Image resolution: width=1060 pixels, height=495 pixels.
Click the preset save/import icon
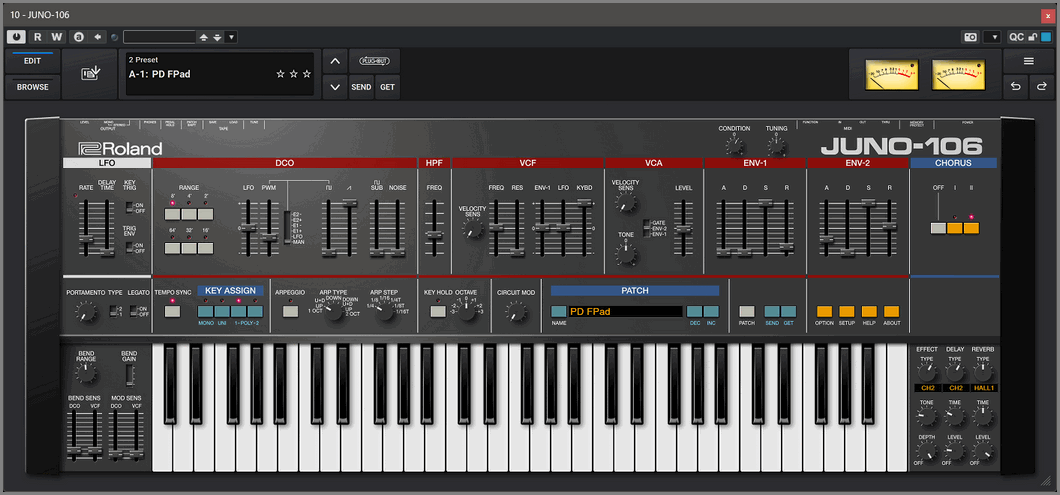(90, 74)
